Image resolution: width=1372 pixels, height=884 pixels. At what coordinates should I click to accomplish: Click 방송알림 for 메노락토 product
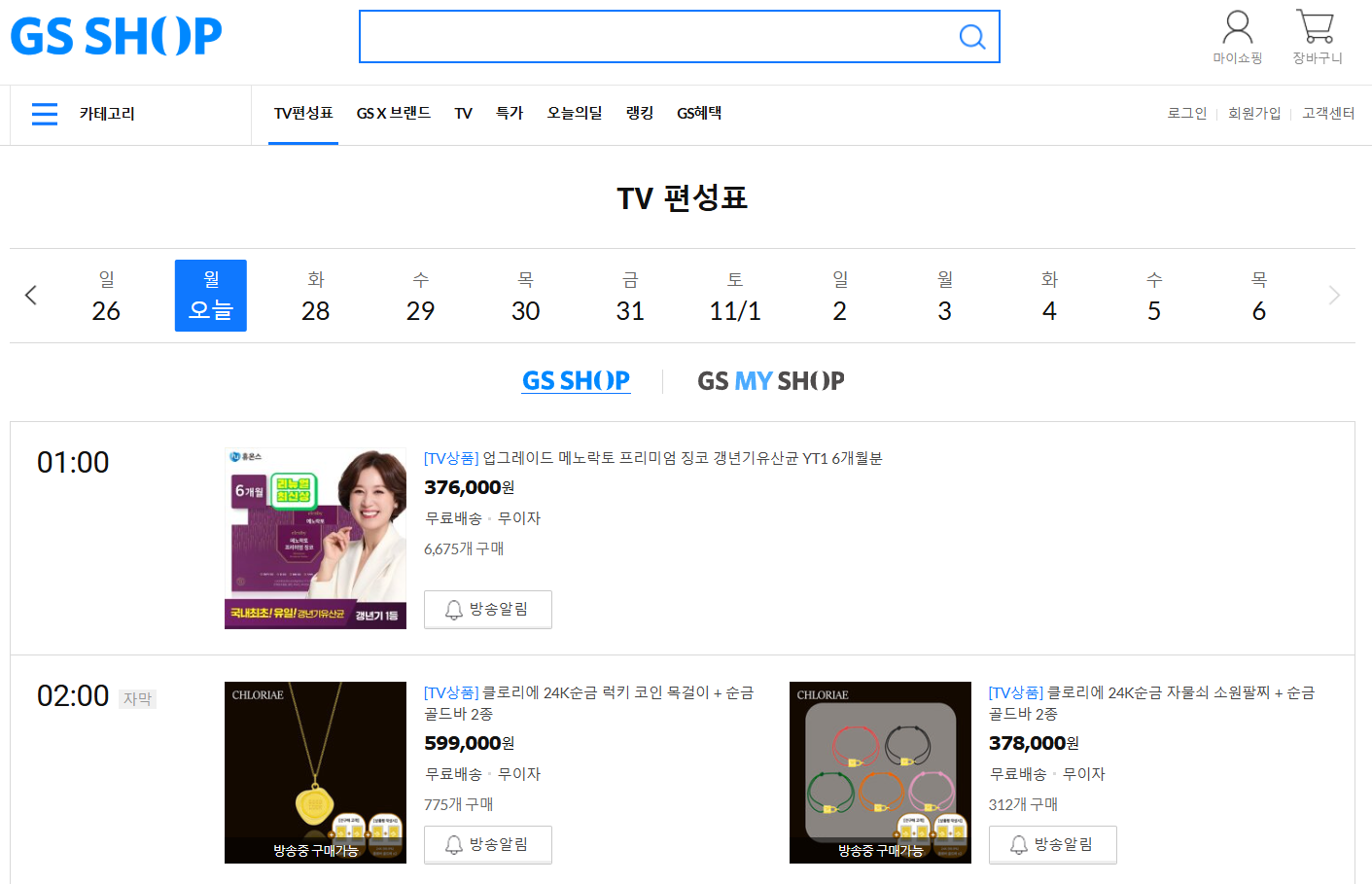[488, 610]
